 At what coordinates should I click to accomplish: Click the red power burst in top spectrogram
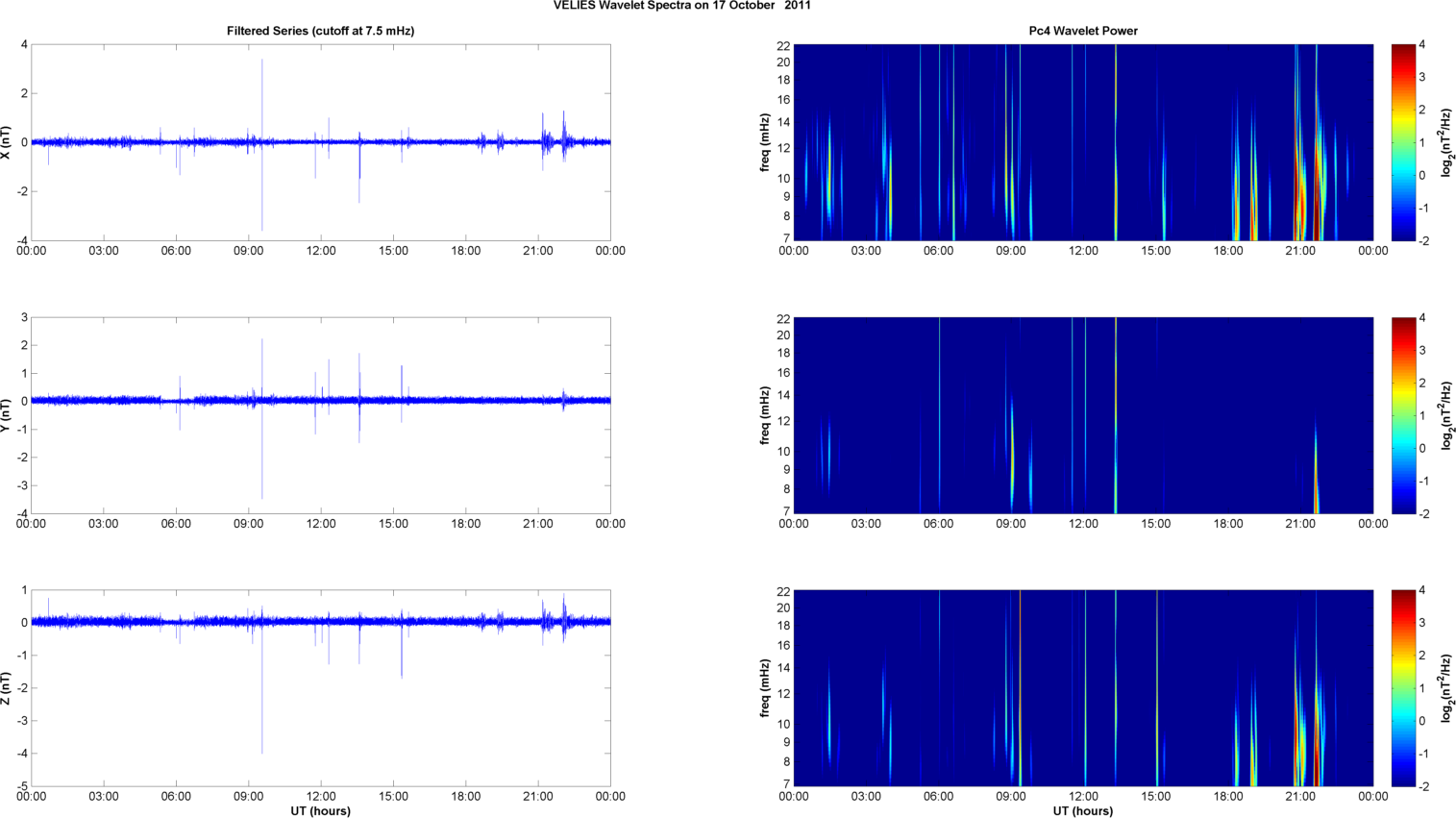click(x=1303, y=207)
